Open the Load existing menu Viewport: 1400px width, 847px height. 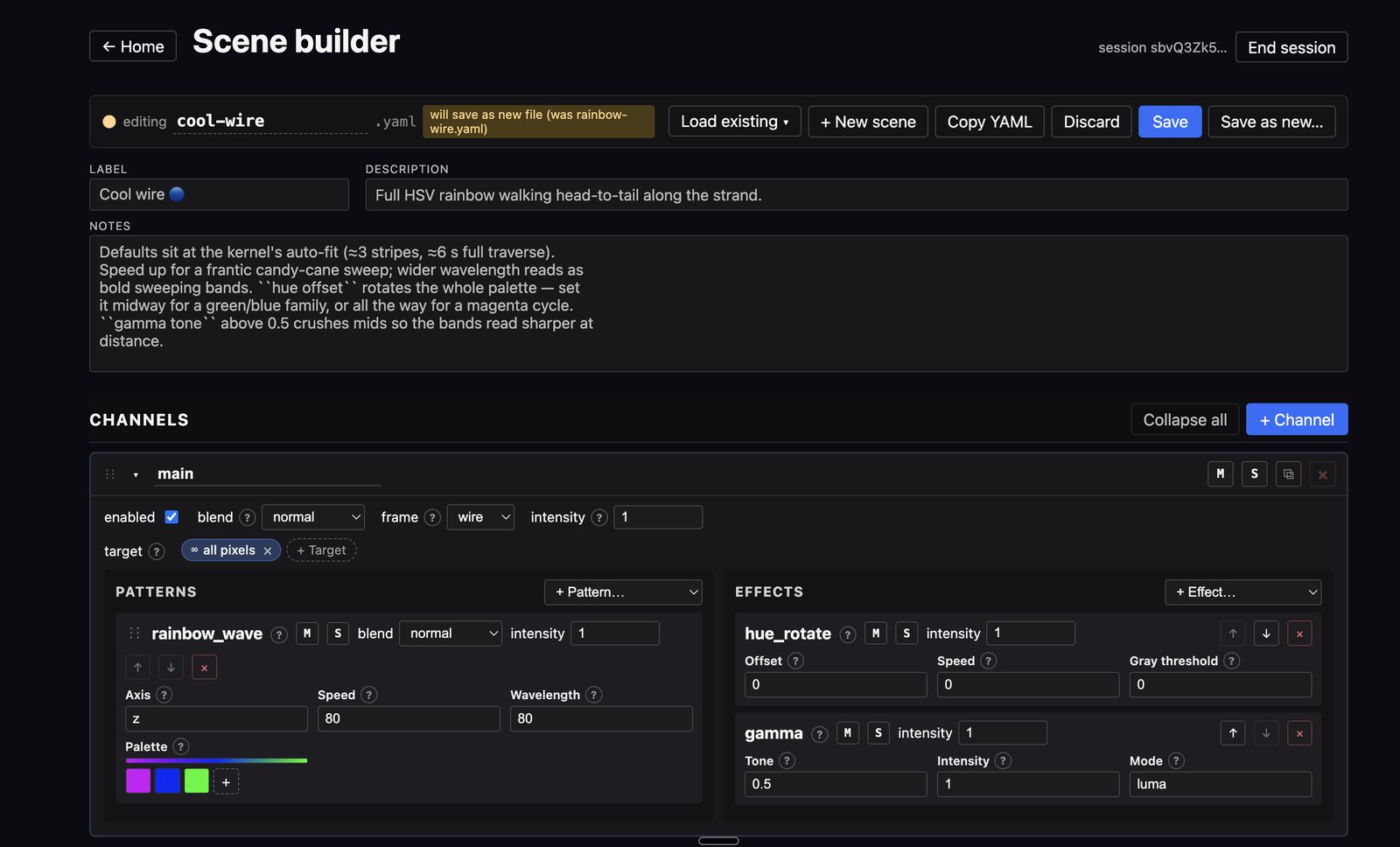click(734, 122)
